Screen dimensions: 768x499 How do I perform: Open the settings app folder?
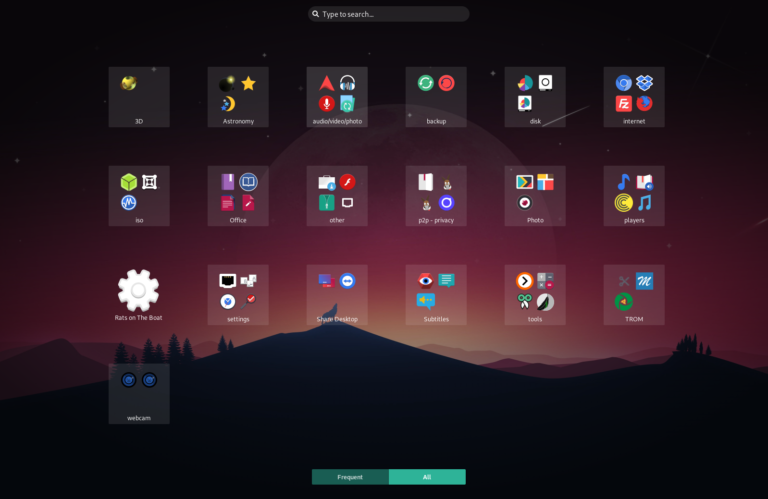click(238, 292)
